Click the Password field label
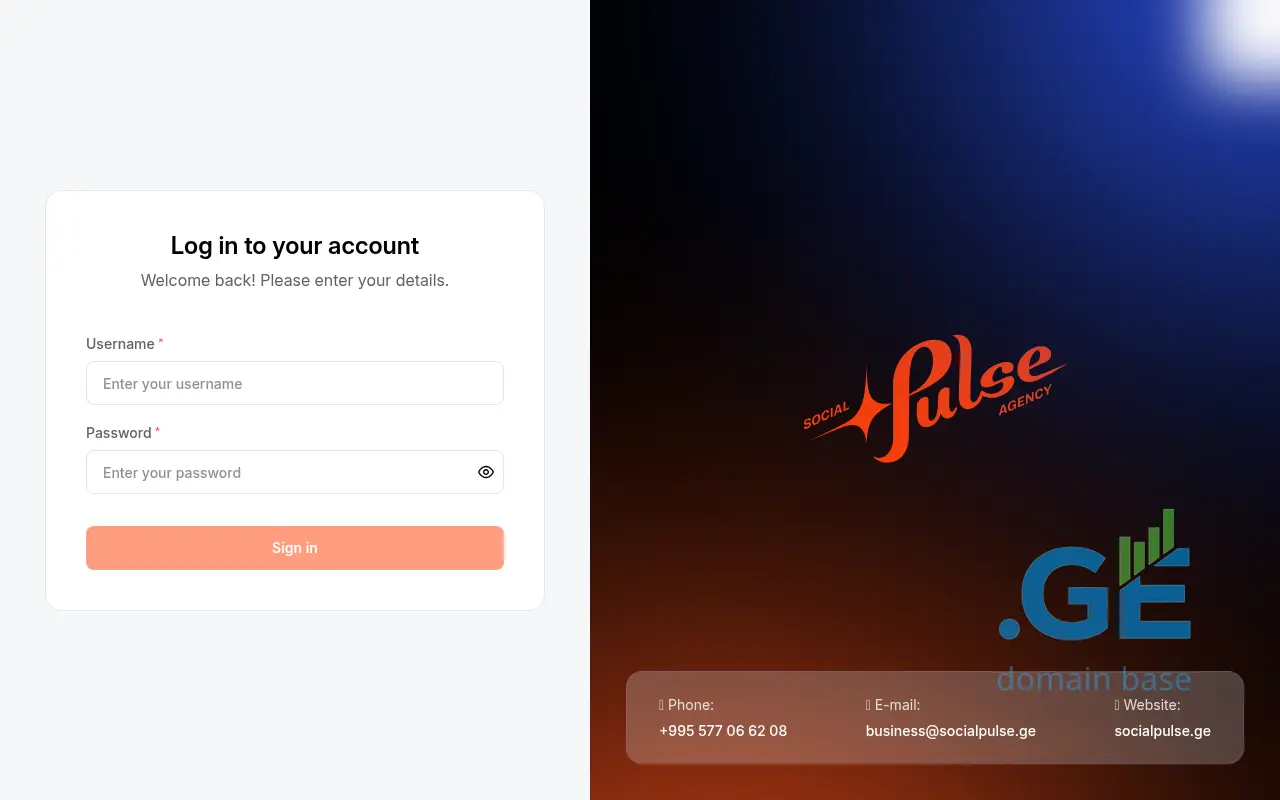This screenshot has height=800, width=1280. coord(119,433)
